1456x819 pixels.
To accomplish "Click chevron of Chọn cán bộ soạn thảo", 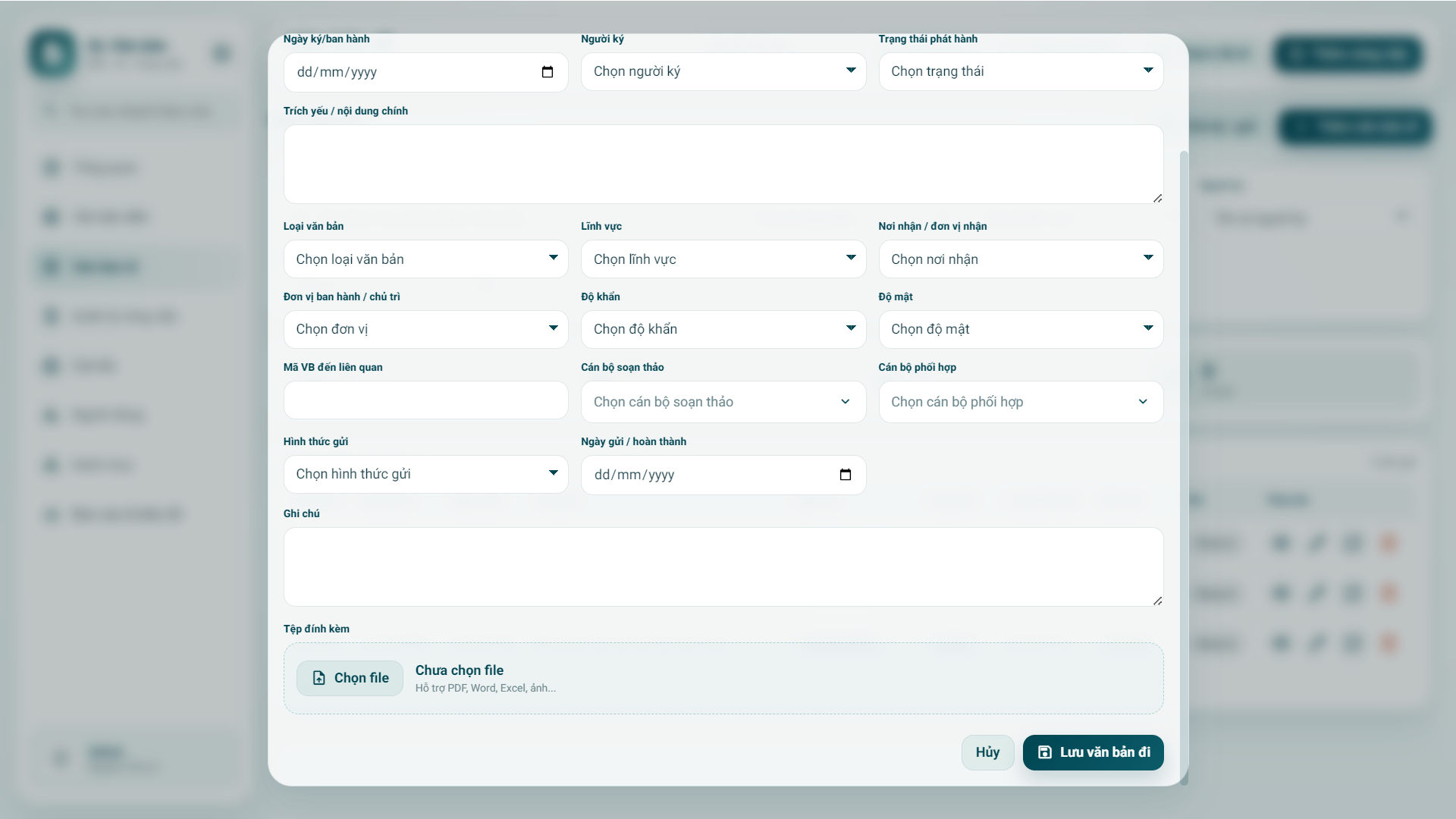I will click(846, 402).
